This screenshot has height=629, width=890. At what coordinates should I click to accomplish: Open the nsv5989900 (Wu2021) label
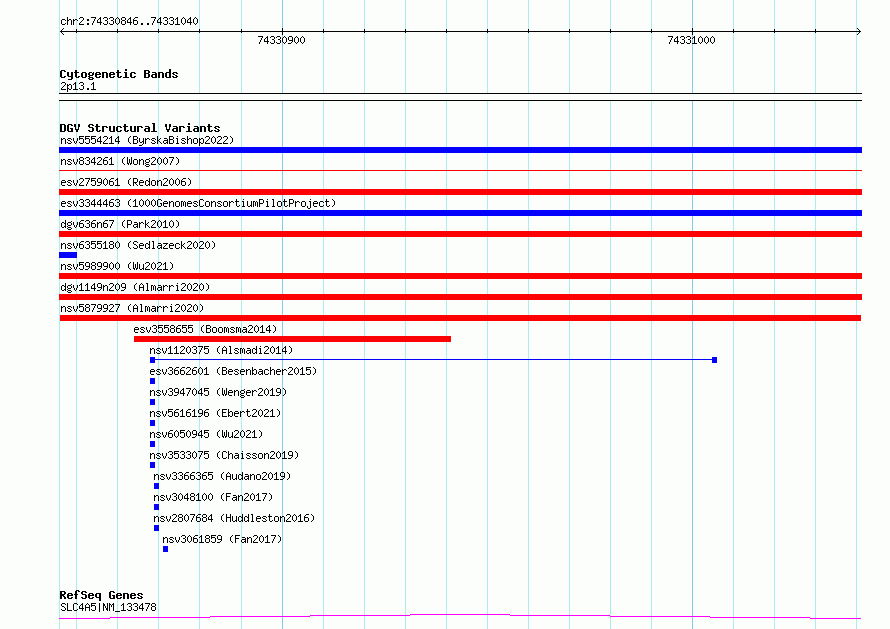117,266
